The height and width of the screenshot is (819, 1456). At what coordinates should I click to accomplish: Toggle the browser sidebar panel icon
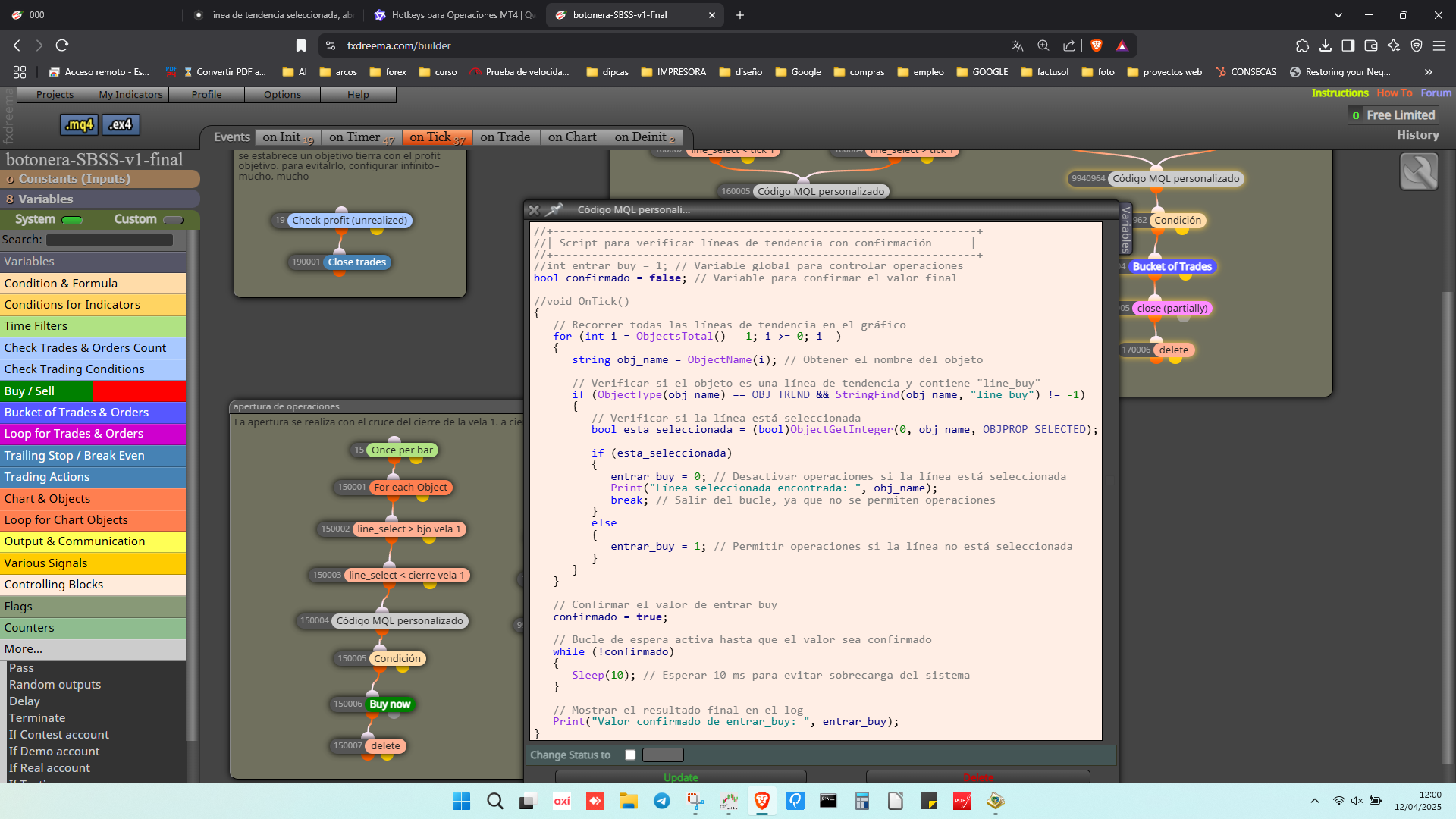click(x=1348, y=45)
